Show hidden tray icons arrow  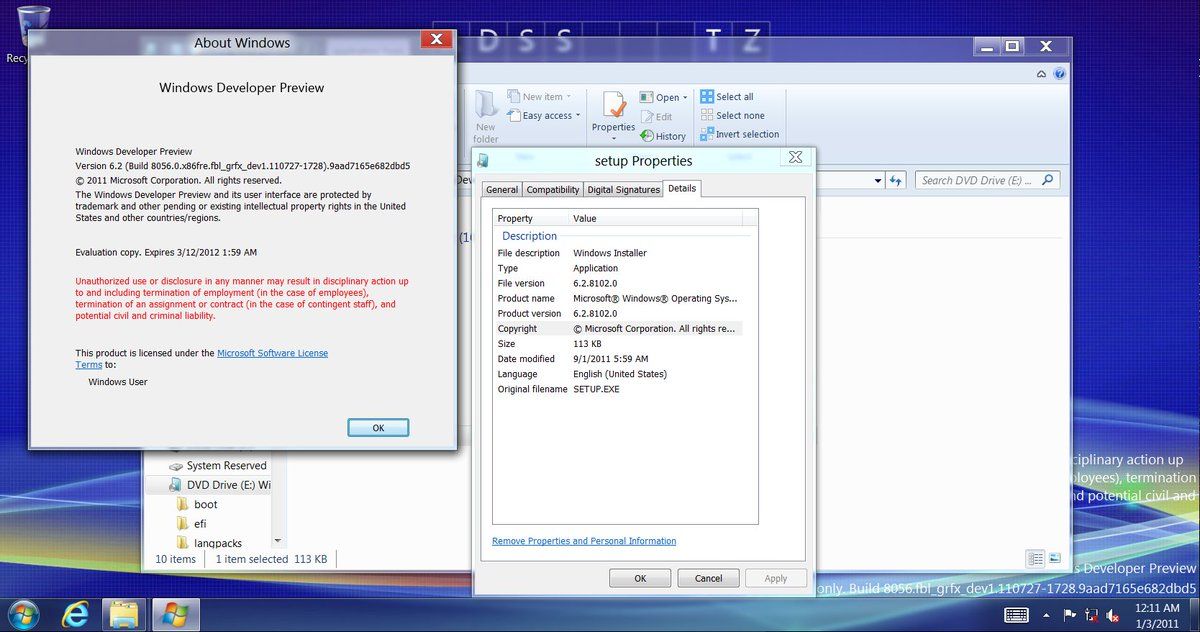1047,615
